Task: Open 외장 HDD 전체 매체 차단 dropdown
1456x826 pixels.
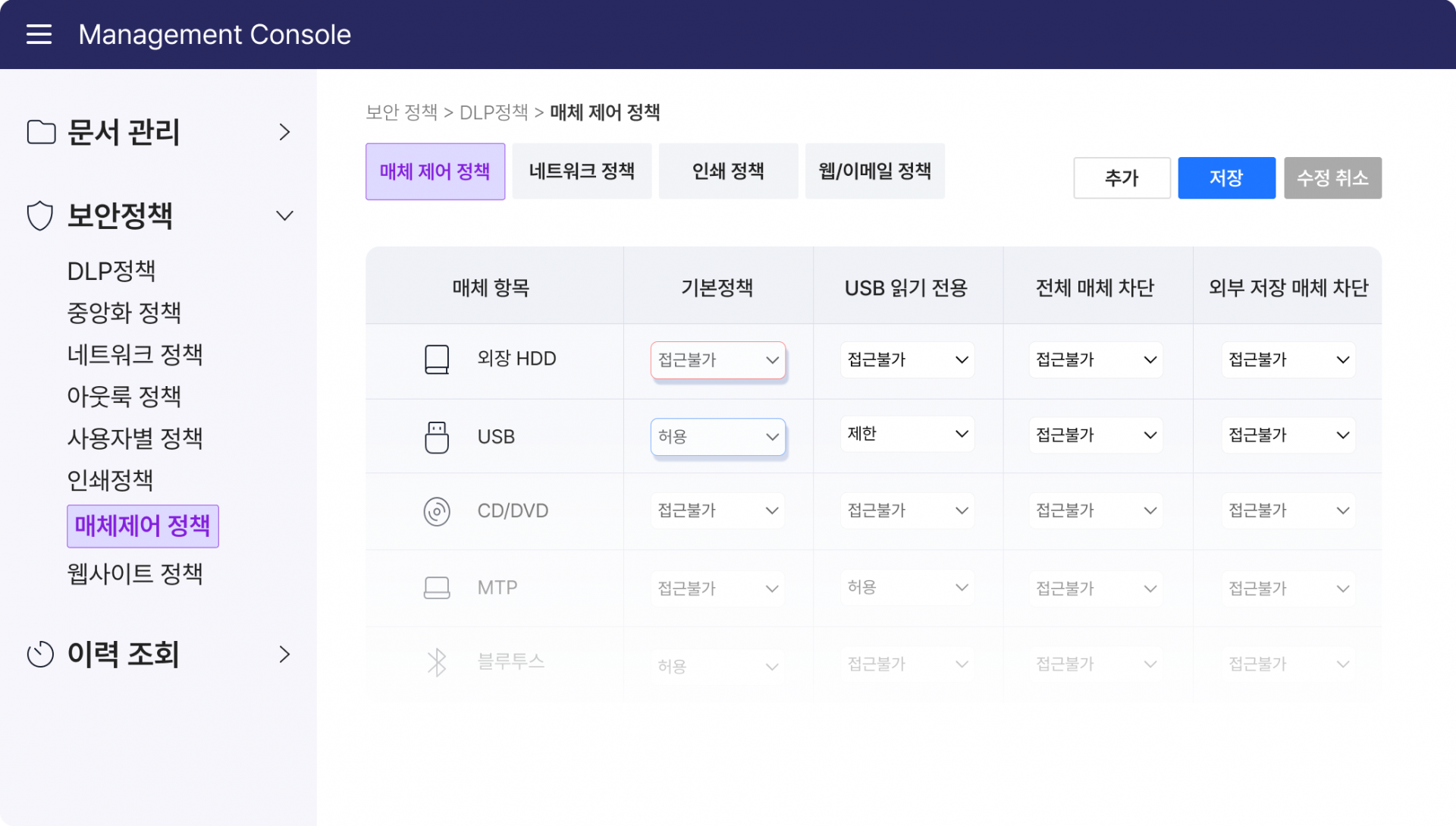Action: 1096,360
